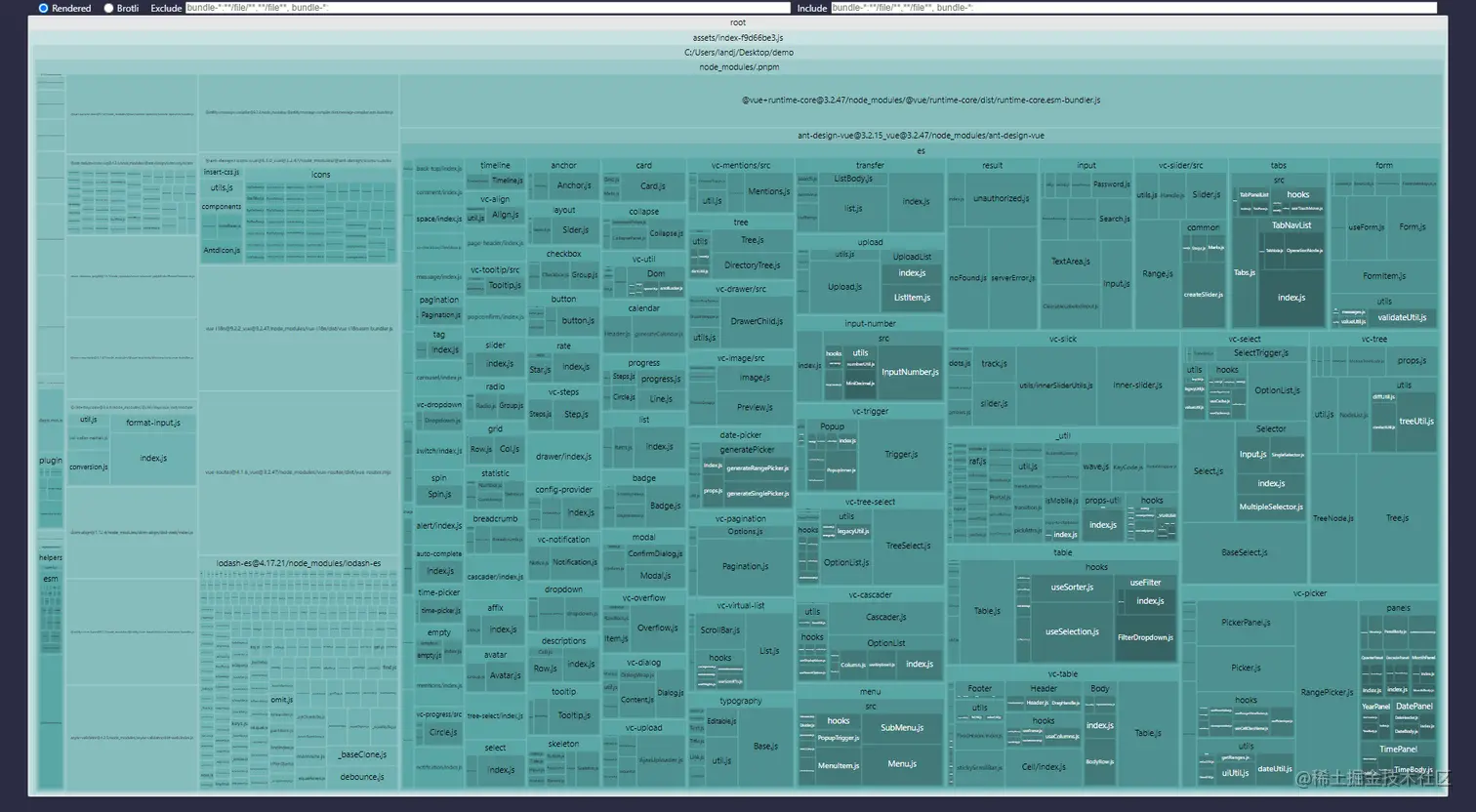
Task: Open the Mentions.js cell
Action: [x=768, y=191]
